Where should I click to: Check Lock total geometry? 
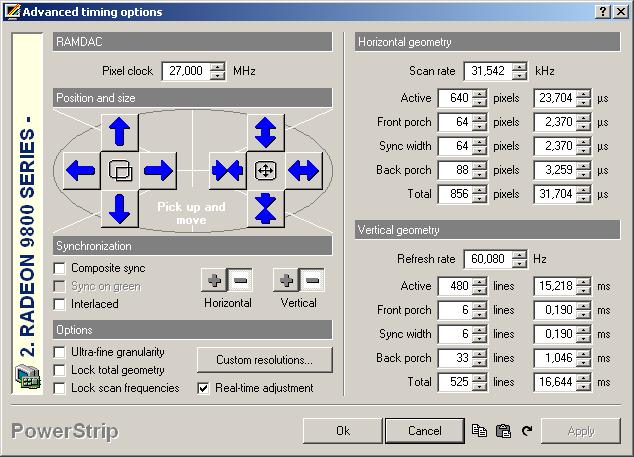[59, 370]
